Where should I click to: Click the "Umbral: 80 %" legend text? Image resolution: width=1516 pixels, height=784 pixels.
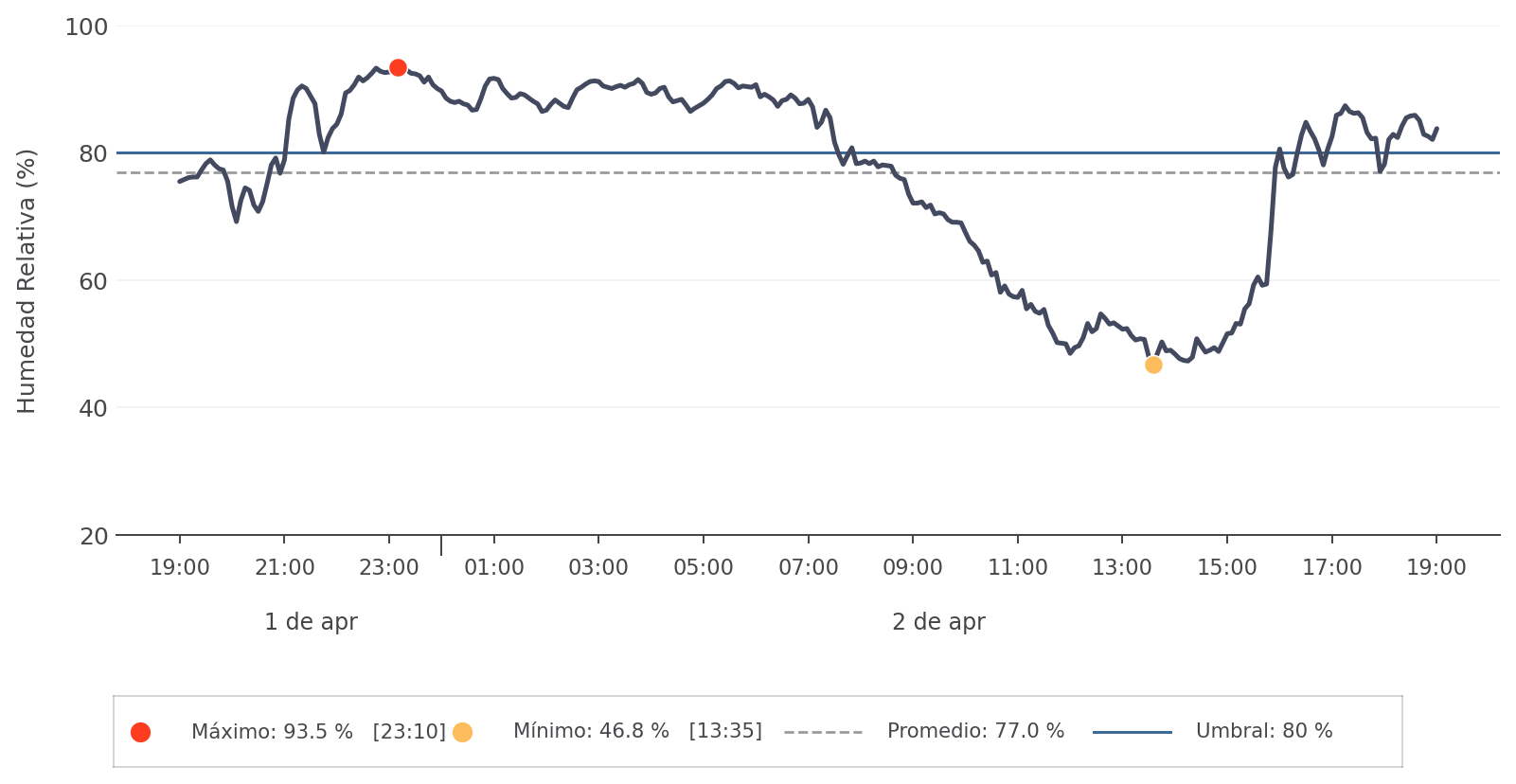tap(1264, 731)
